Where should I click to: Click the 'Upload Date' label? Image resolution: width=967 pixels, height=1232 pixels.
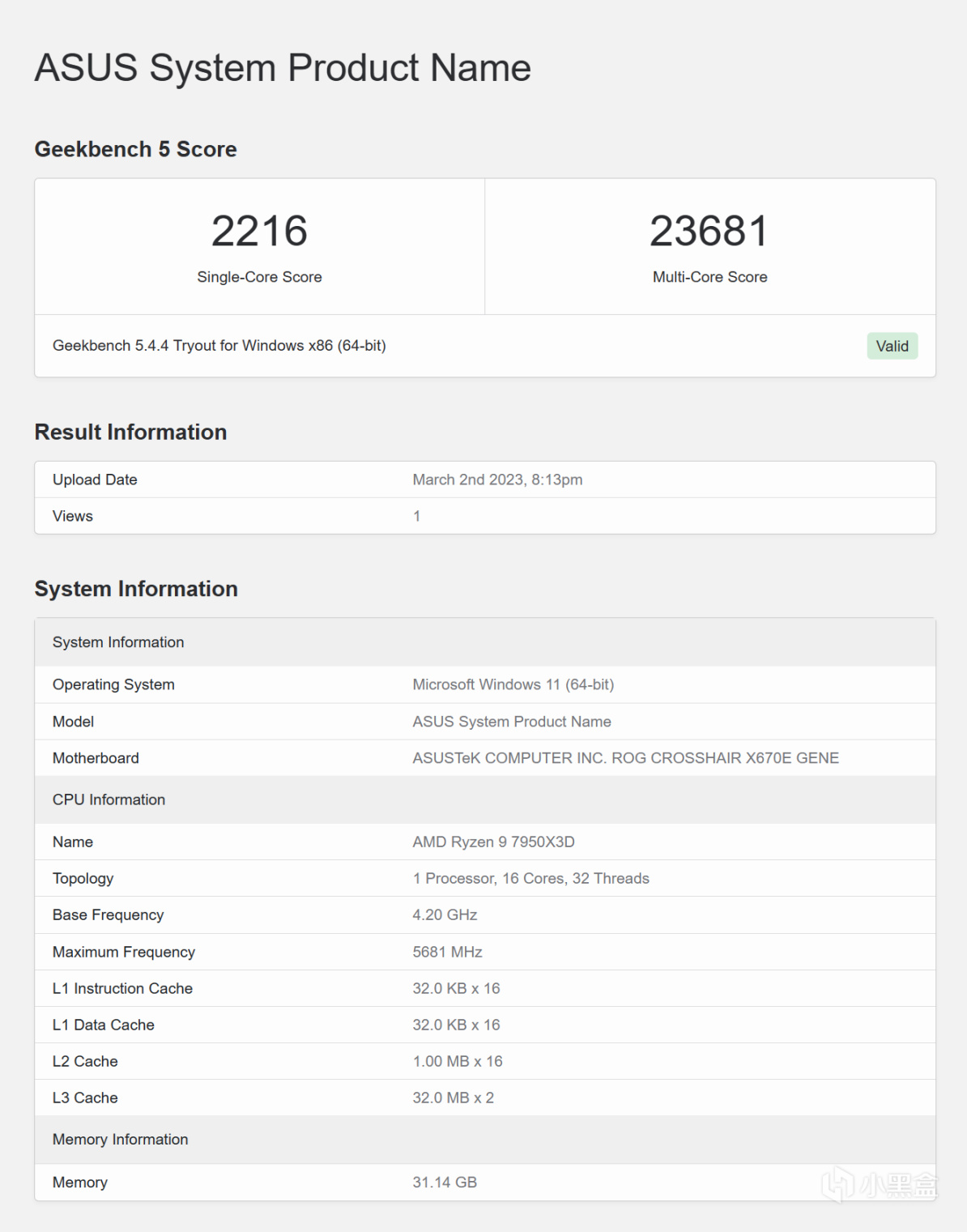coord(95,480)
